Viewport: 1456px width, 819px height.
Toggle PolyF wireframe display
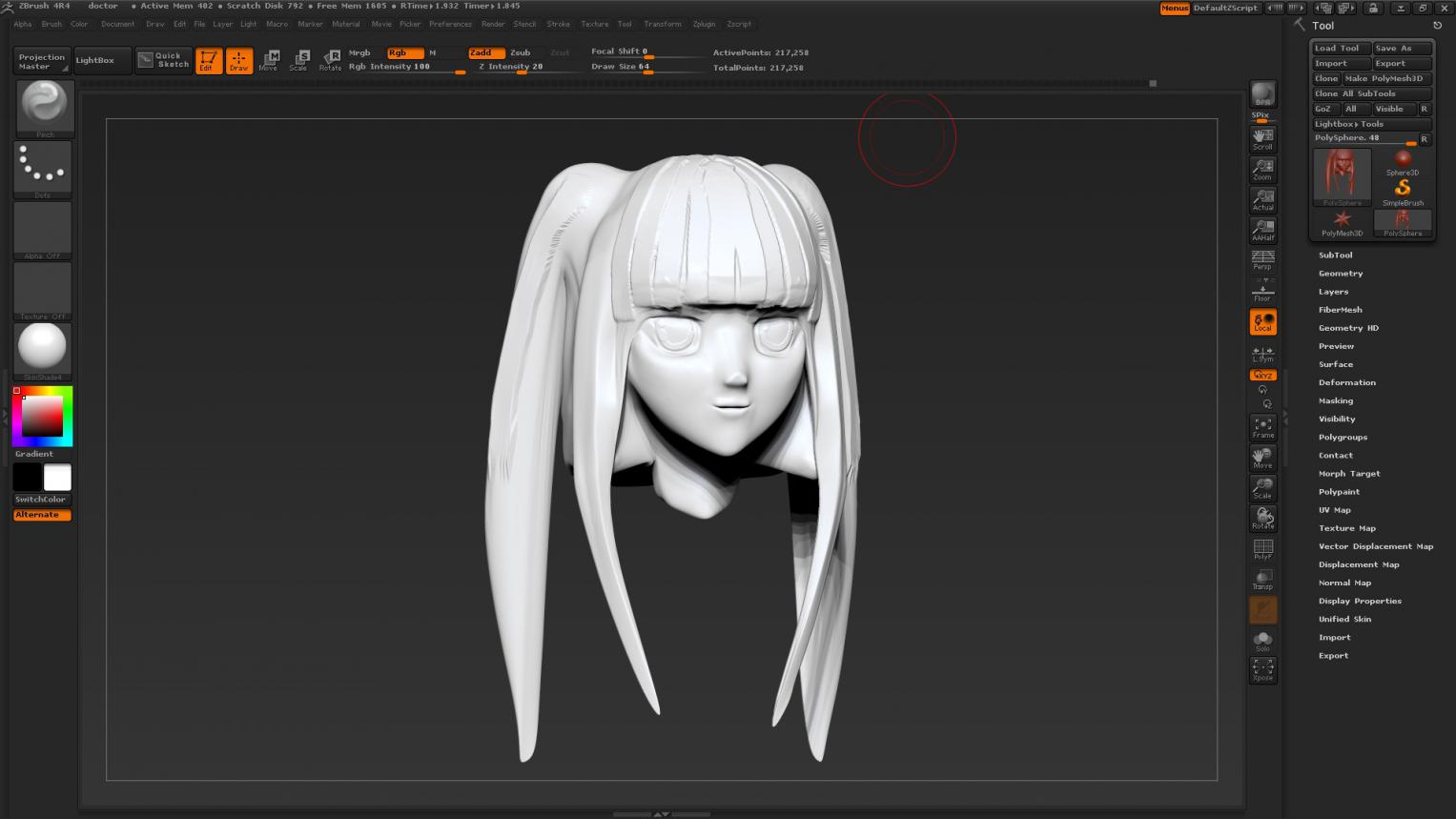(x=1262, y=549)
